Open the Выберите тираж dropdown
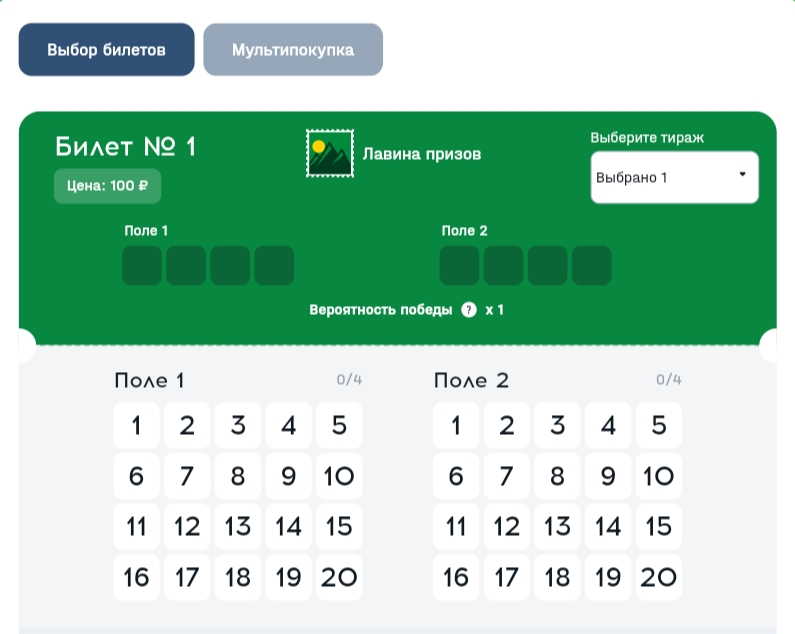 click(x=674, y=177)
